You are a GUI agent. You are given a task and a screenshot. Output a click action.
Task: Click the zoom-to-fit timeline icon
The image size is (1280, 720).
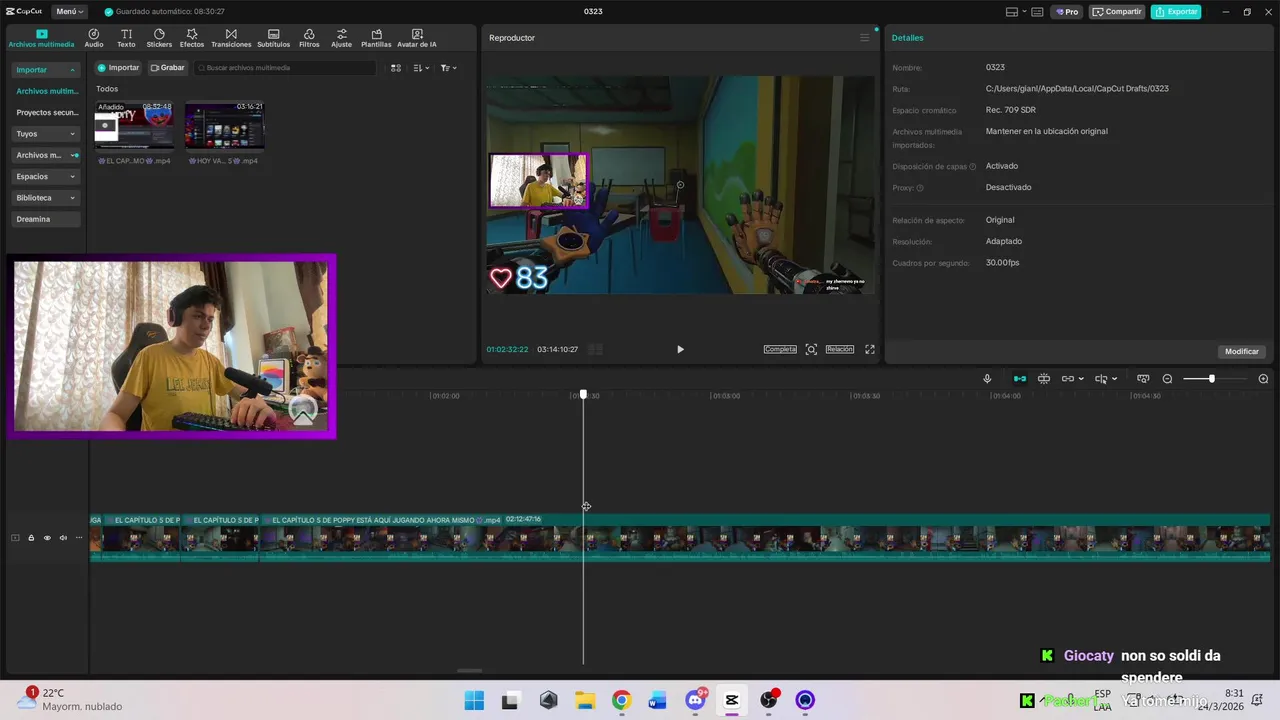[x=1142, y=379]
